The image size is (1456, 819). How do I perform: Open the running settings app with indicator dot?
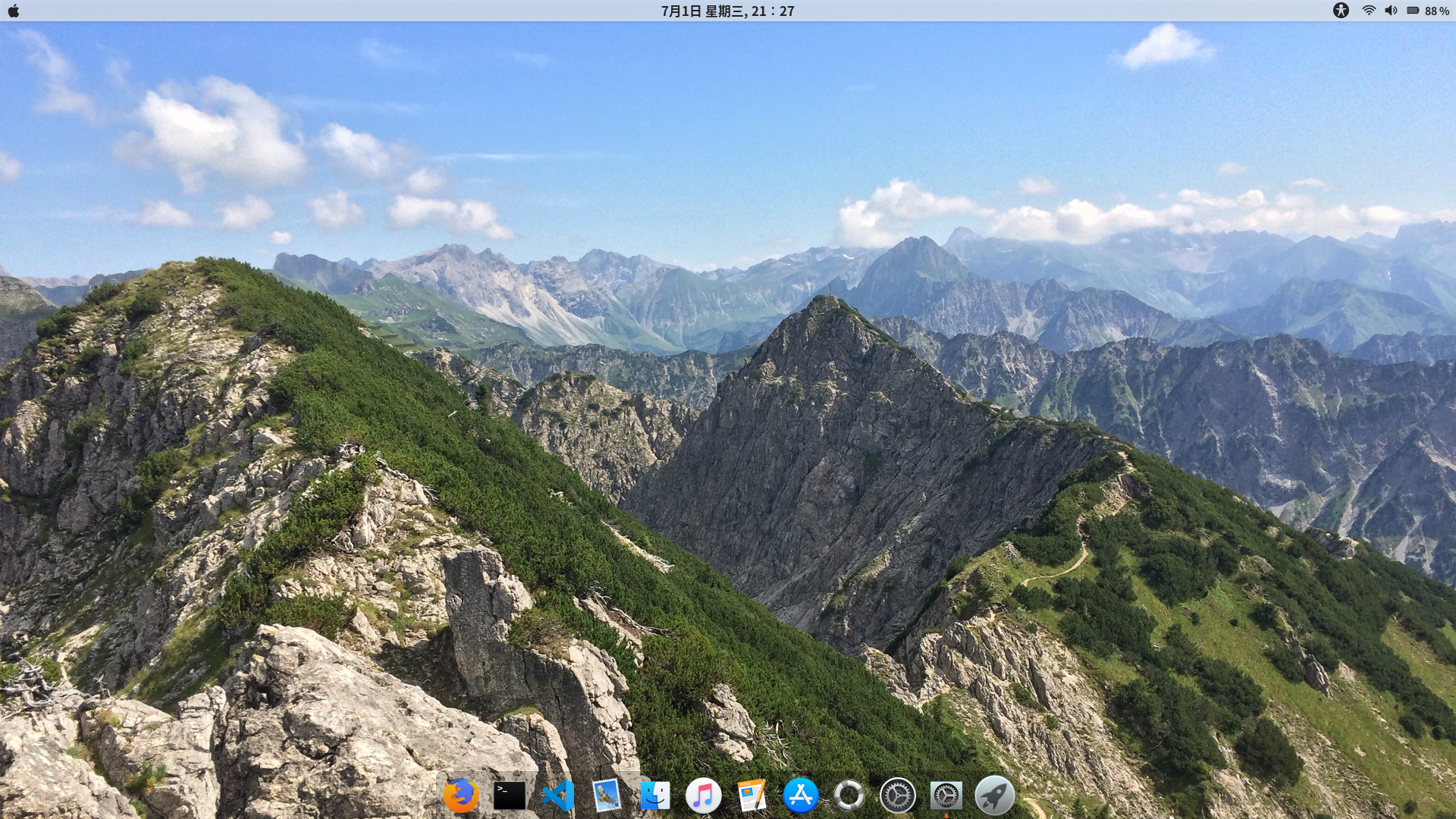[947, 795]
